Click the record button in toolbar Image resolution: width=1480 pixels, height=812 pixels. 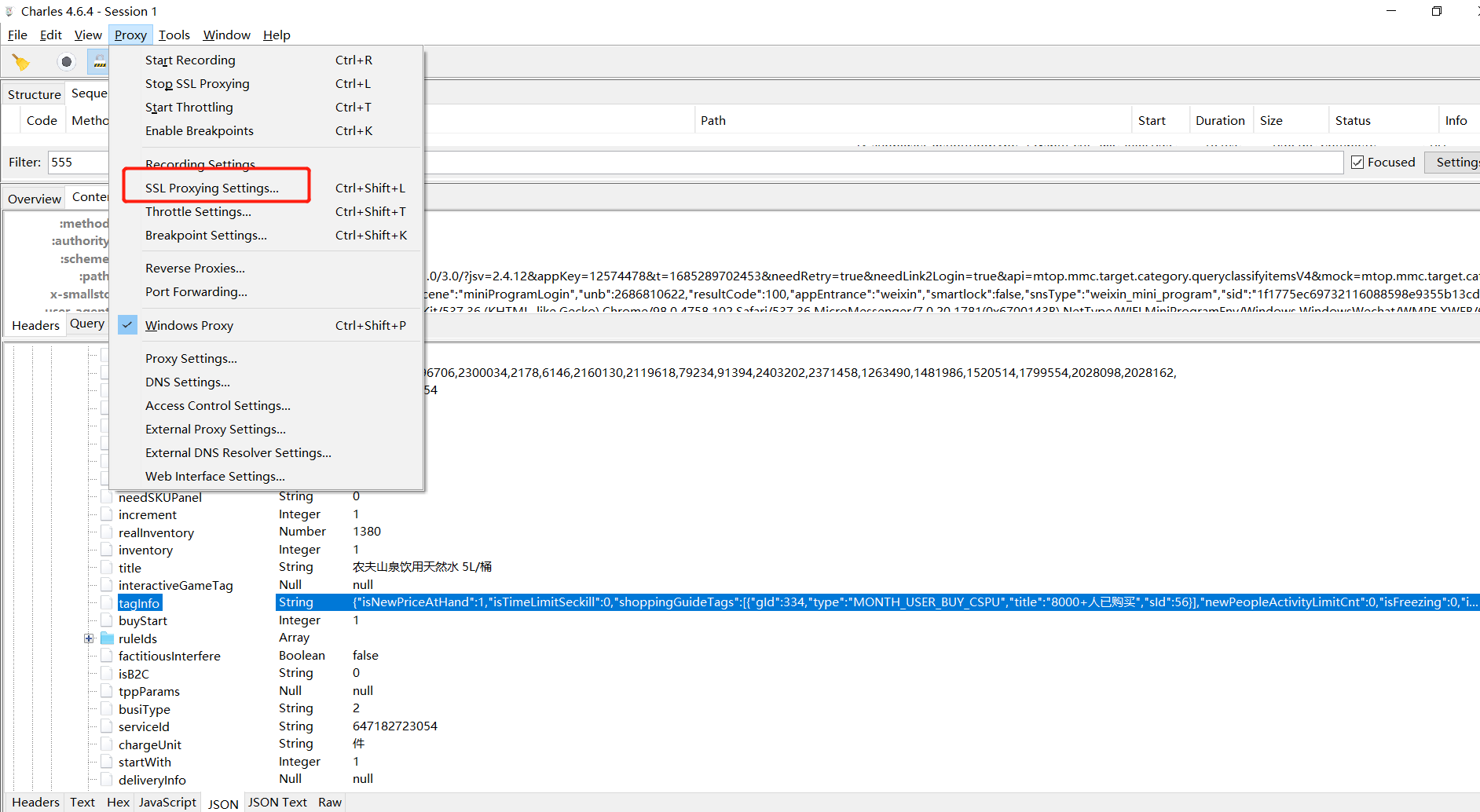tap(67, 62)
